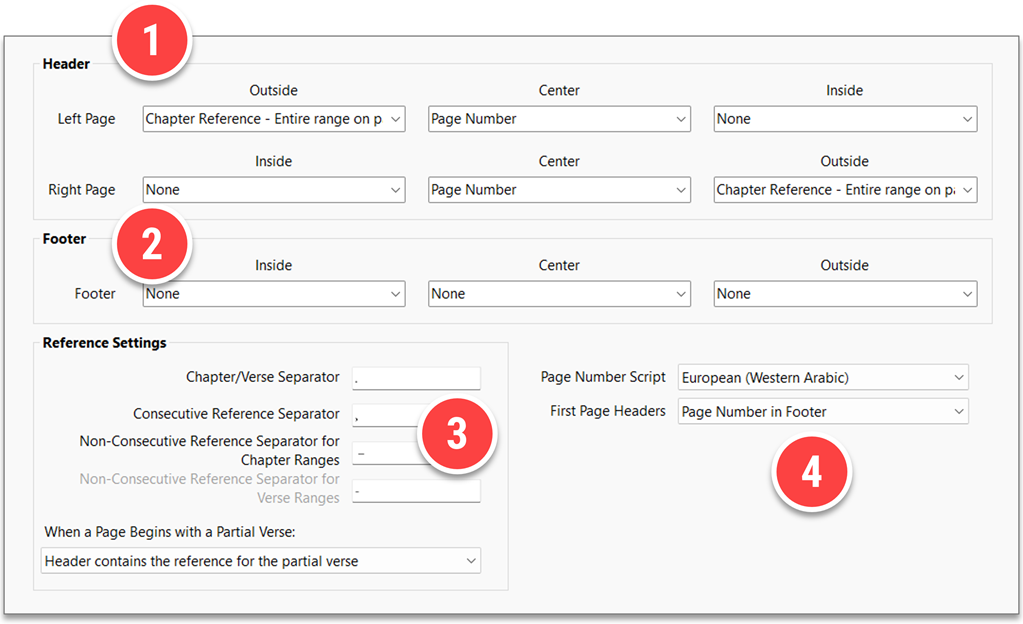
Task: Open the Page Number Script dropdown
Action: point(823,377)
